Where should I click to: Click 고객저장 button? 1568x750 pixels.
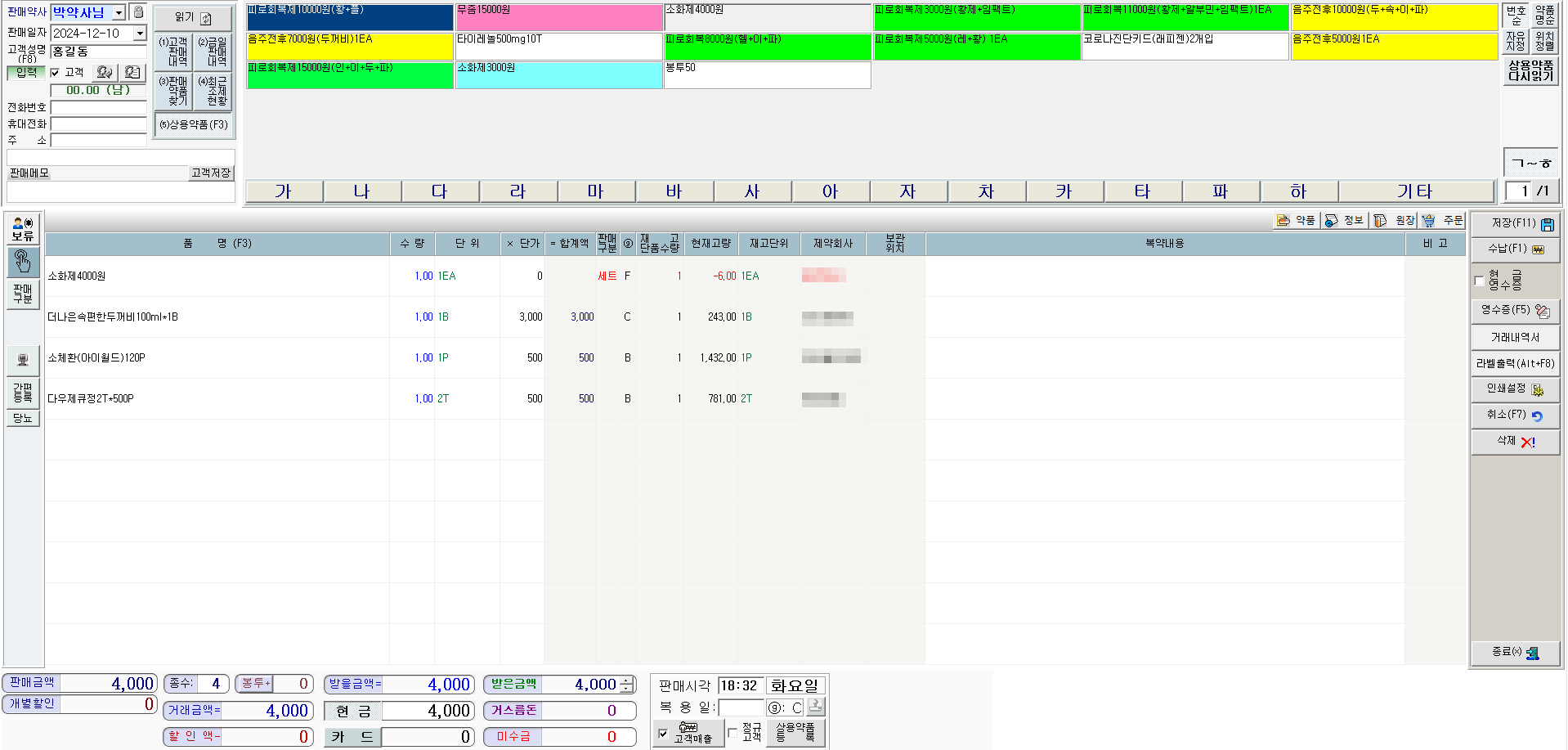[212, 173]
